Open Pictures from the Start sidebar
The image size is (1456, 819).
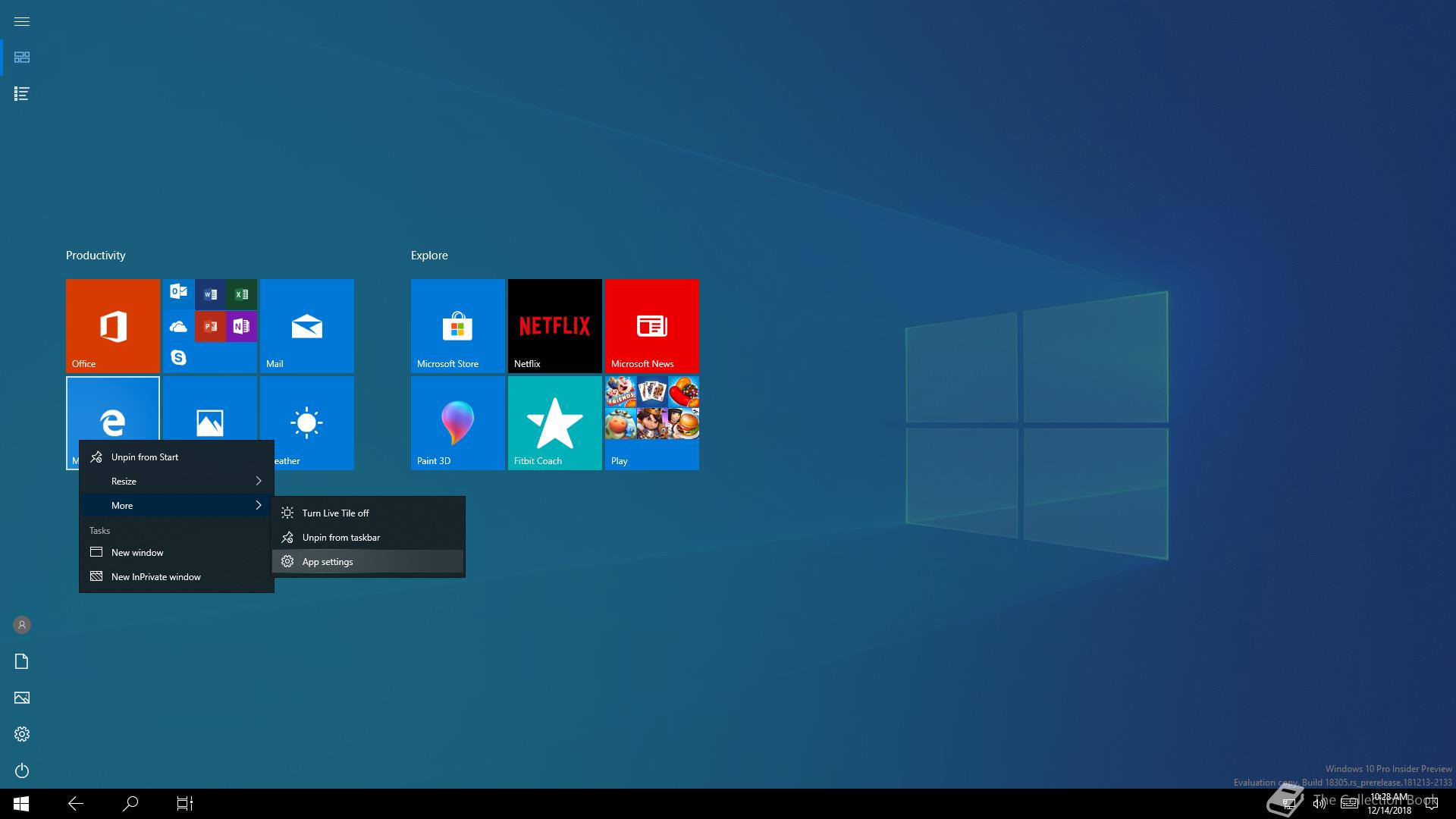tap(22, 698)
